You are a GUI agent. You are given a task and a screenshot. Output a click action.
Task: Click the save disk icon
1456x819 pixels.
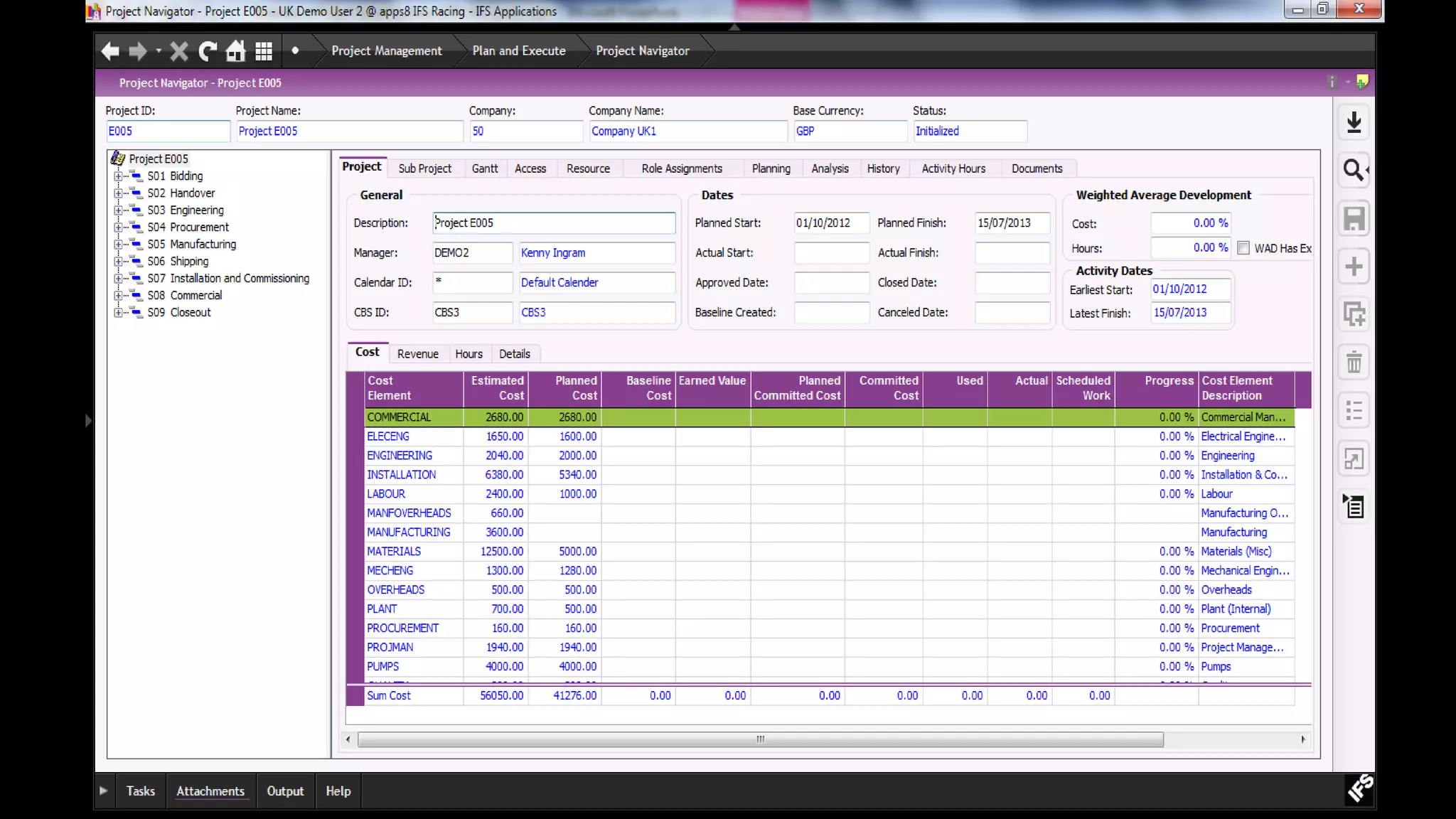click(x=1354, y=218)
